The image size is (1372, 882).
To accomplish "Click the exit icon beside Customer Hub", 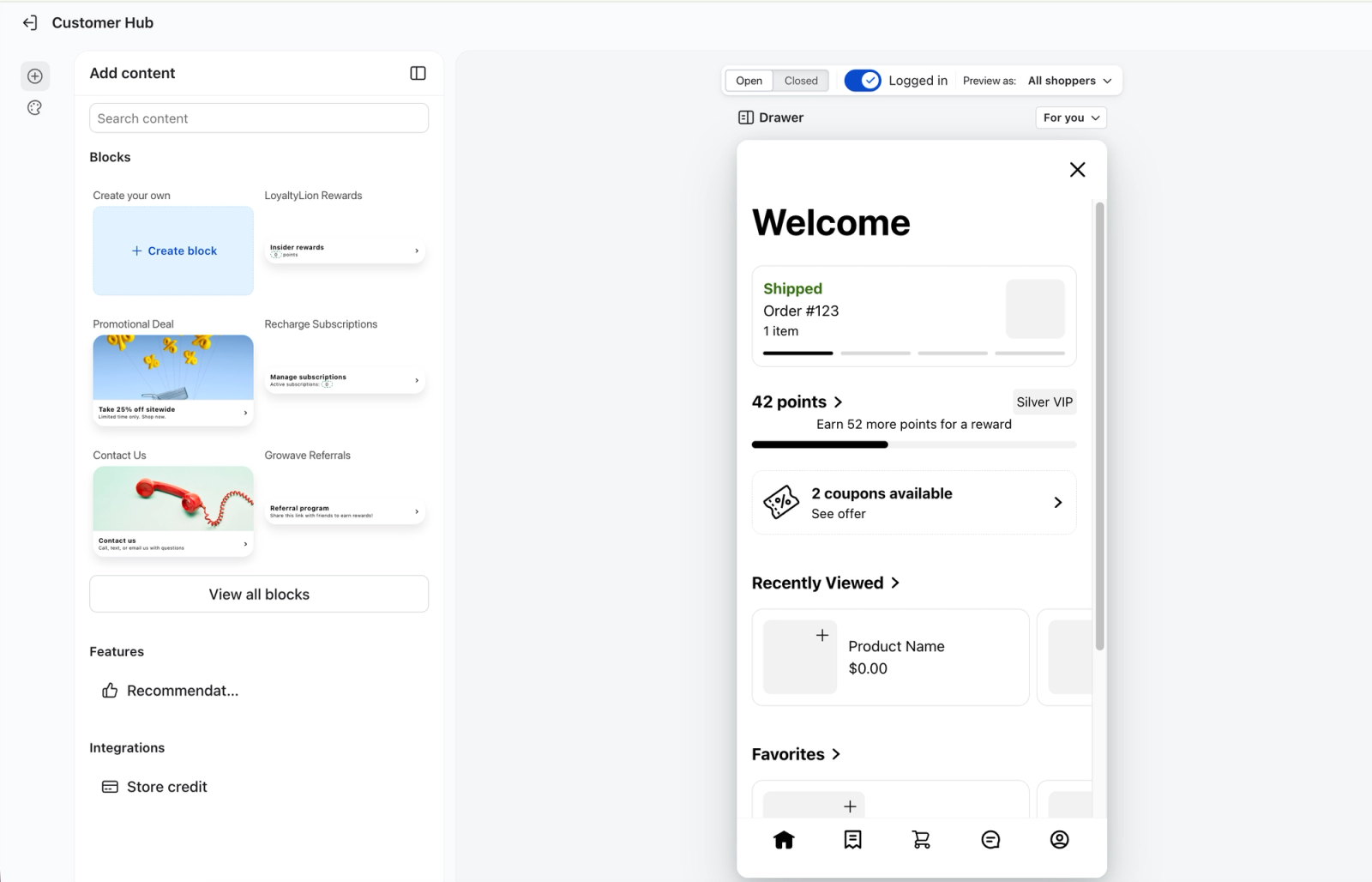I will (x=30, y=23).
